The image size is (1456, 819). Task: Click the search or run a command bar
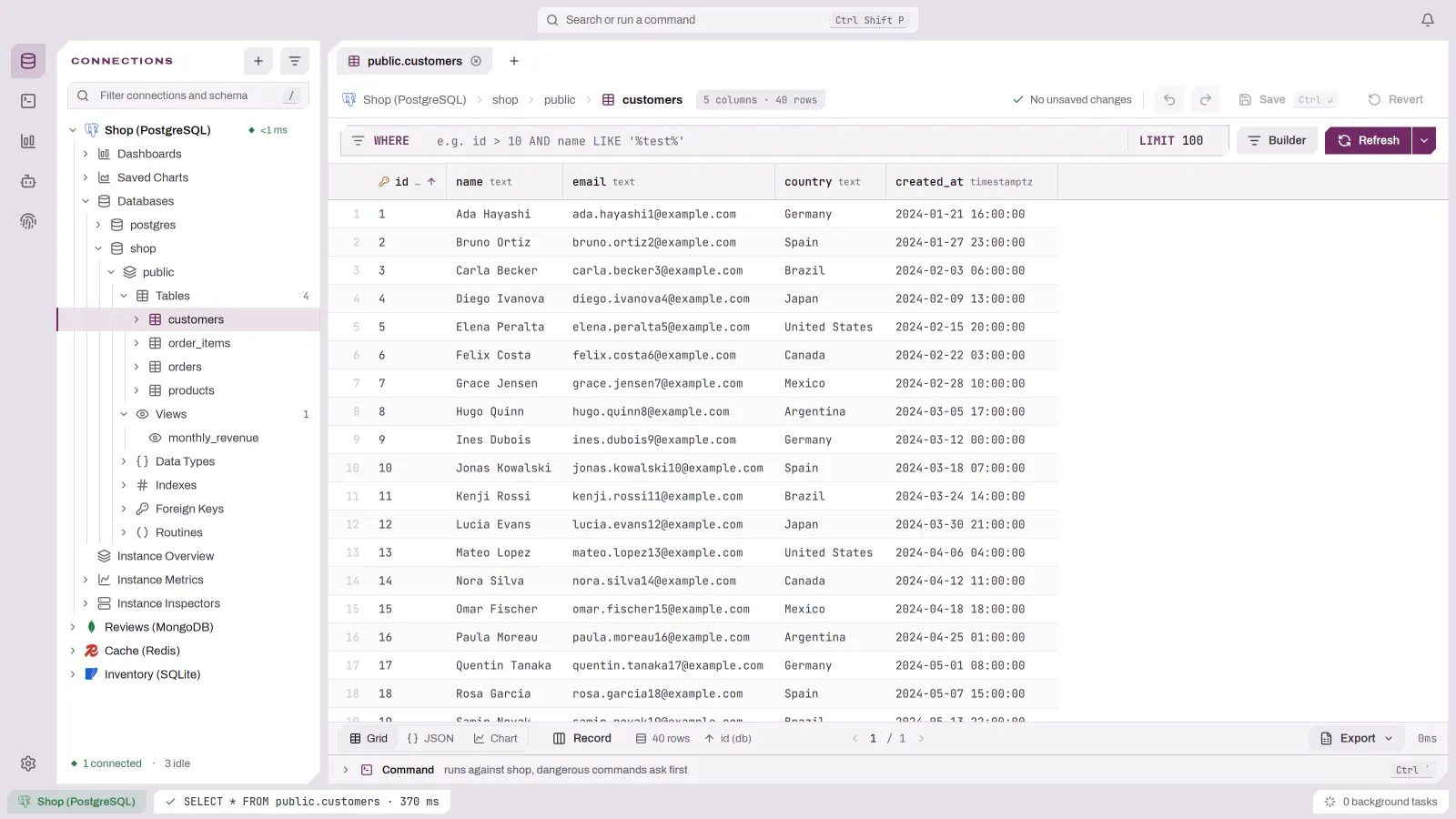pos(728,20)
